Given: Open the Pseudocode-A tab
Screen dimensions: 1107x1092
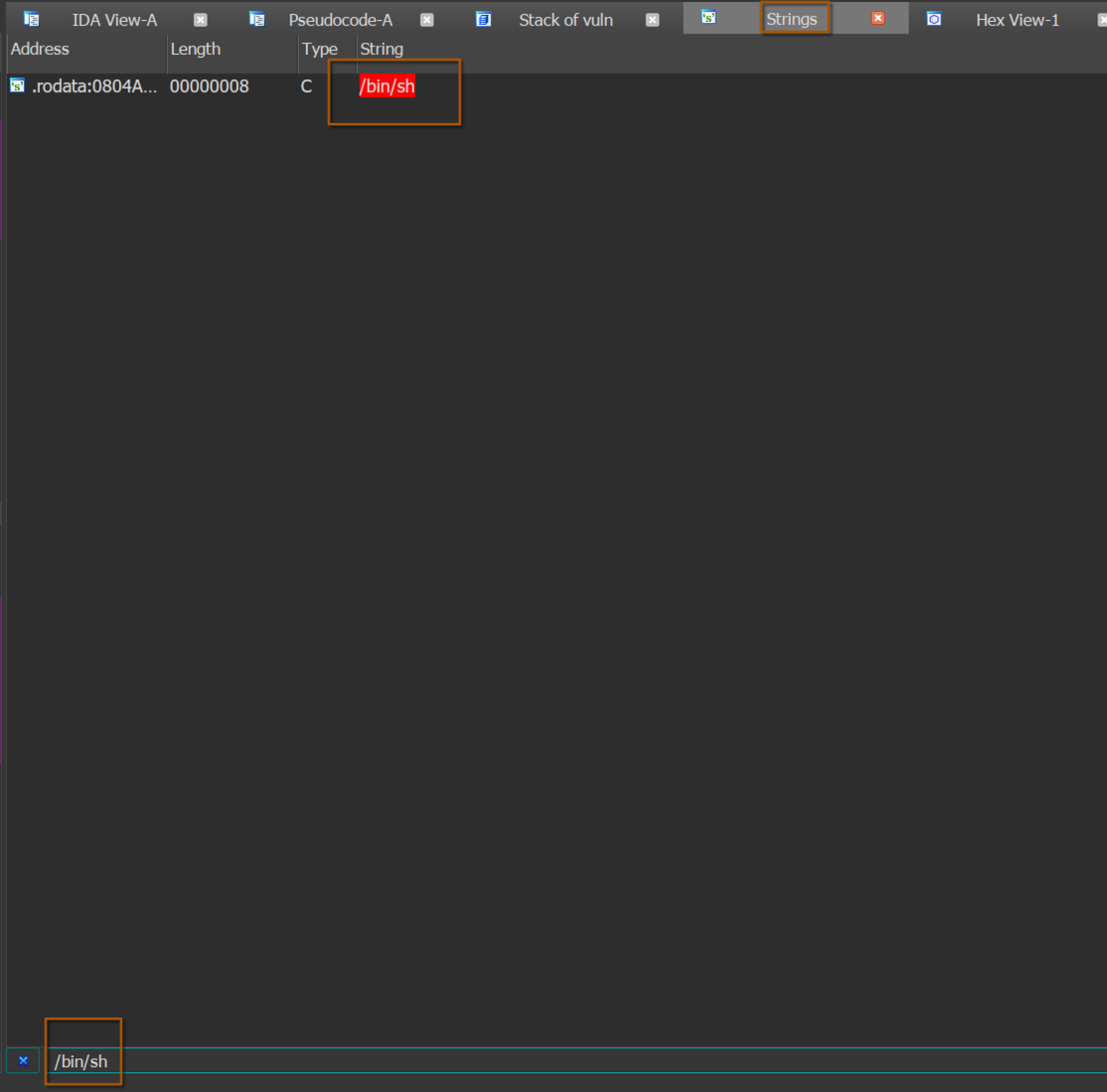Looking at the screenshot, I should pyautogui.click(x=341, y=19).
